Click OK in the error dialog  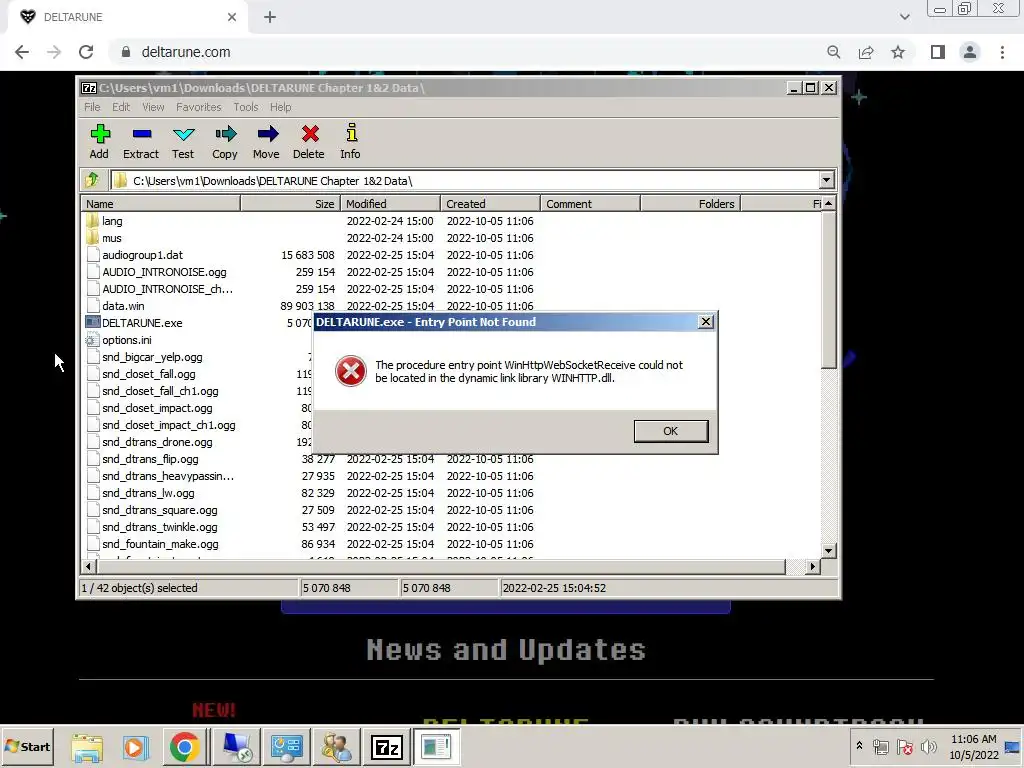671,431
